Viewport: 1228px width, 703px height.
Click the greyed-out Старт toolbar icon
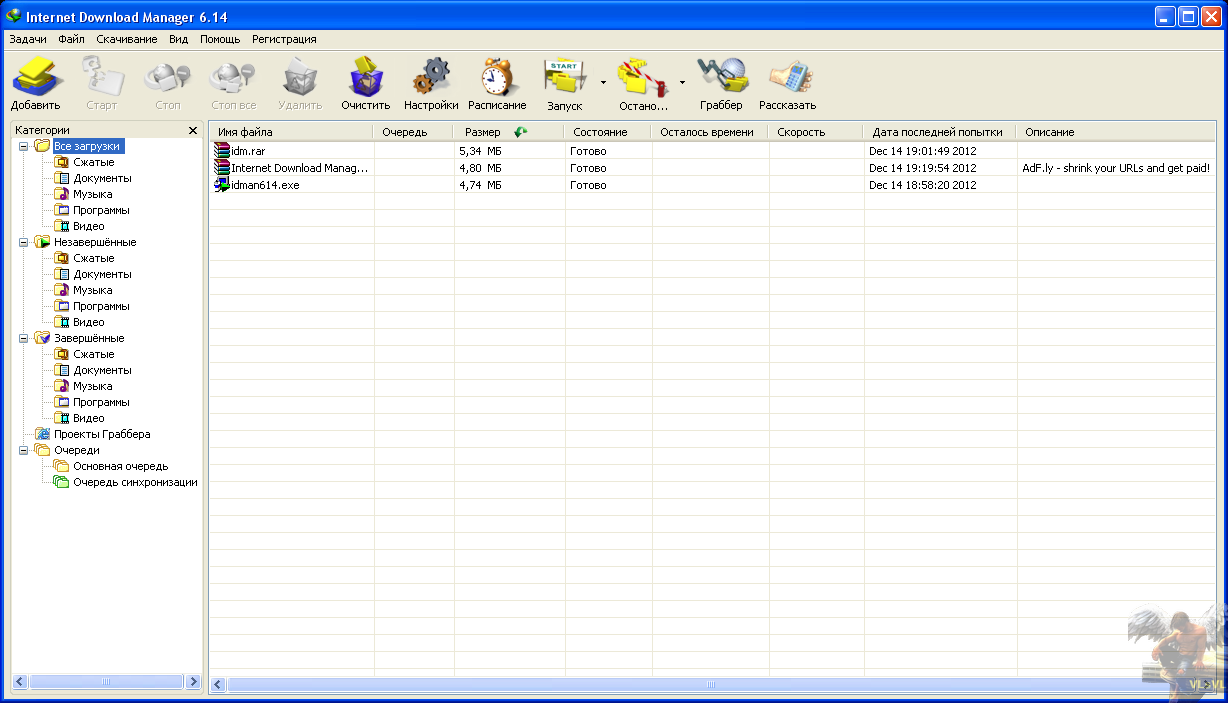[x=101, y=78]
